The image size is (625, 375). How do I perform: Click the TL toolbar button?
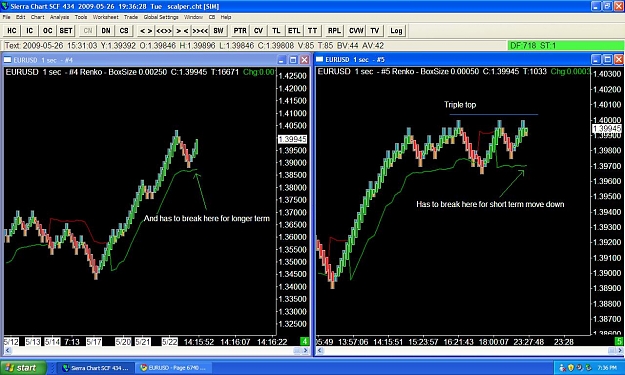click(276, 31)
